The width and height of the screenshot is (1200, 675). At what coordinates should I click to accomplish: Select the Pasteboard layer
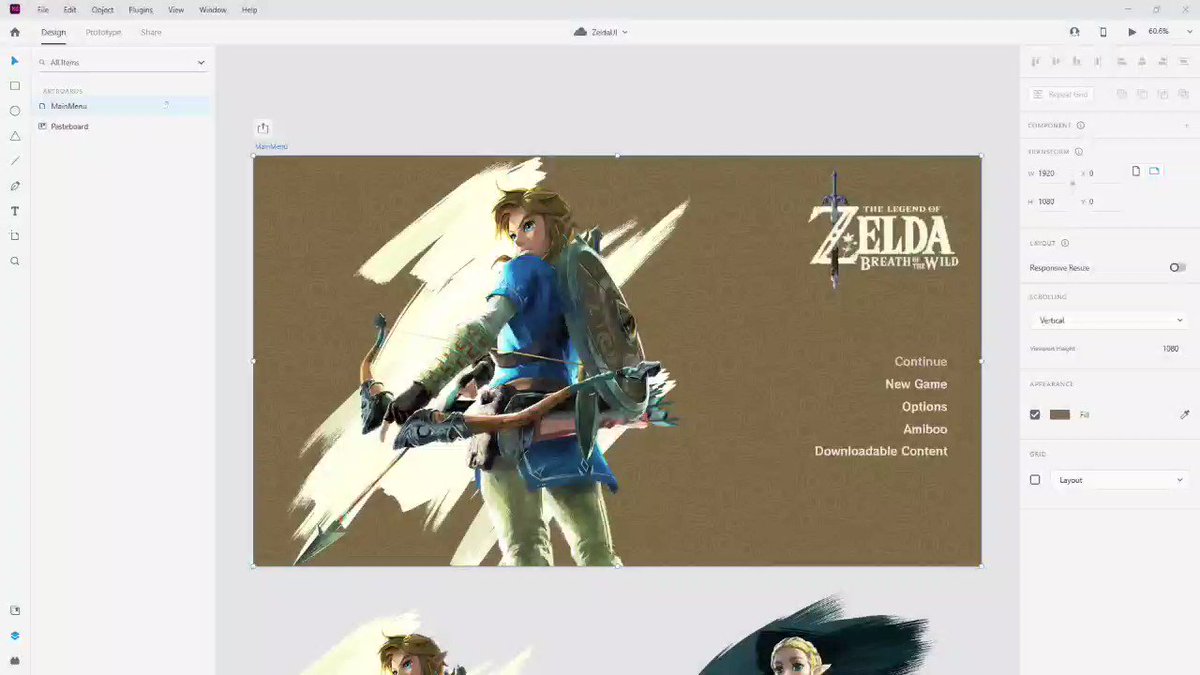[x=122, y=126]
